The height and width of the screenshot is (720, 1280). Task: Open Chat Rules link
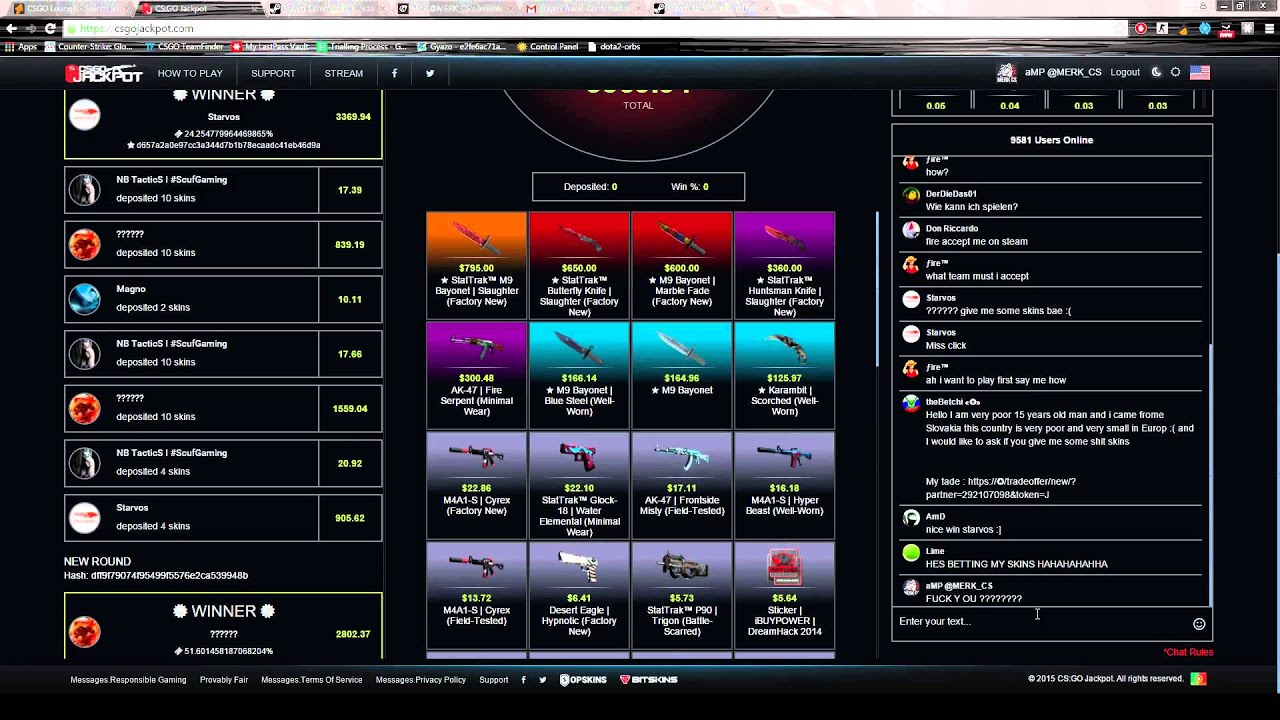click(1188, 652)
